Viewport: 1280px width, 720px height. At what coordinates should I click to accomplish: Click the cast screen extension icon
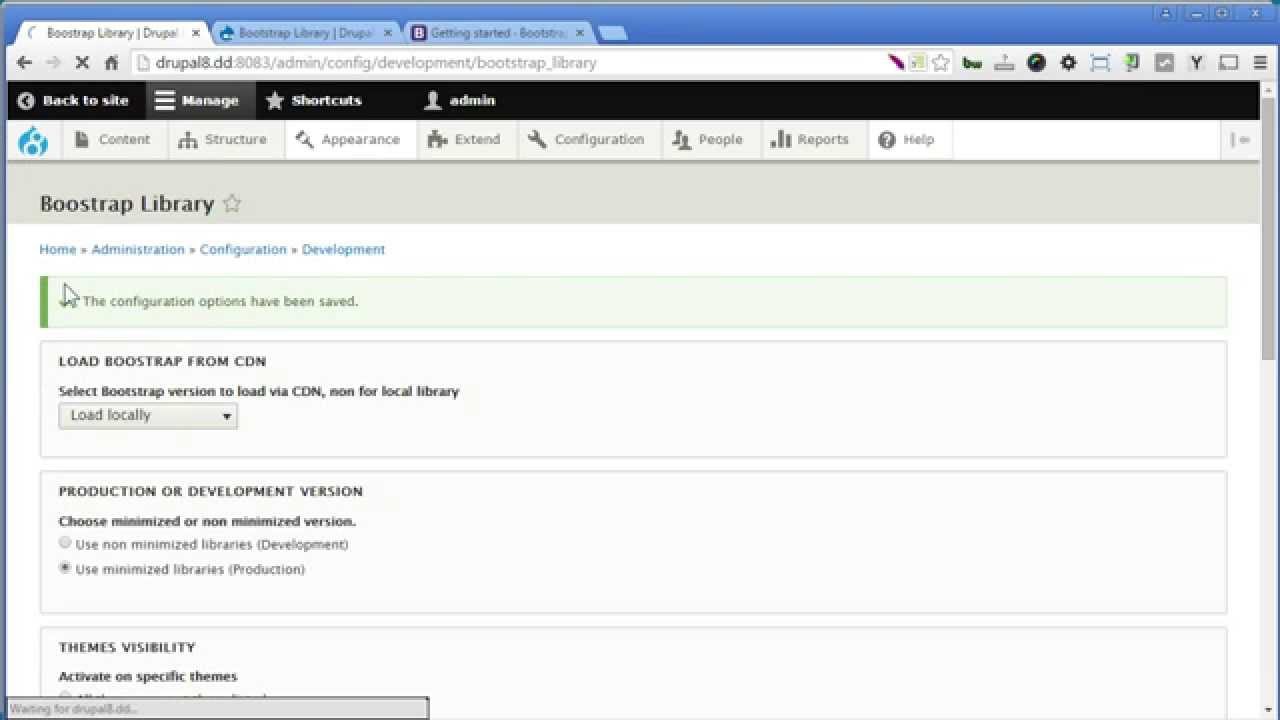coord(1229,62)
